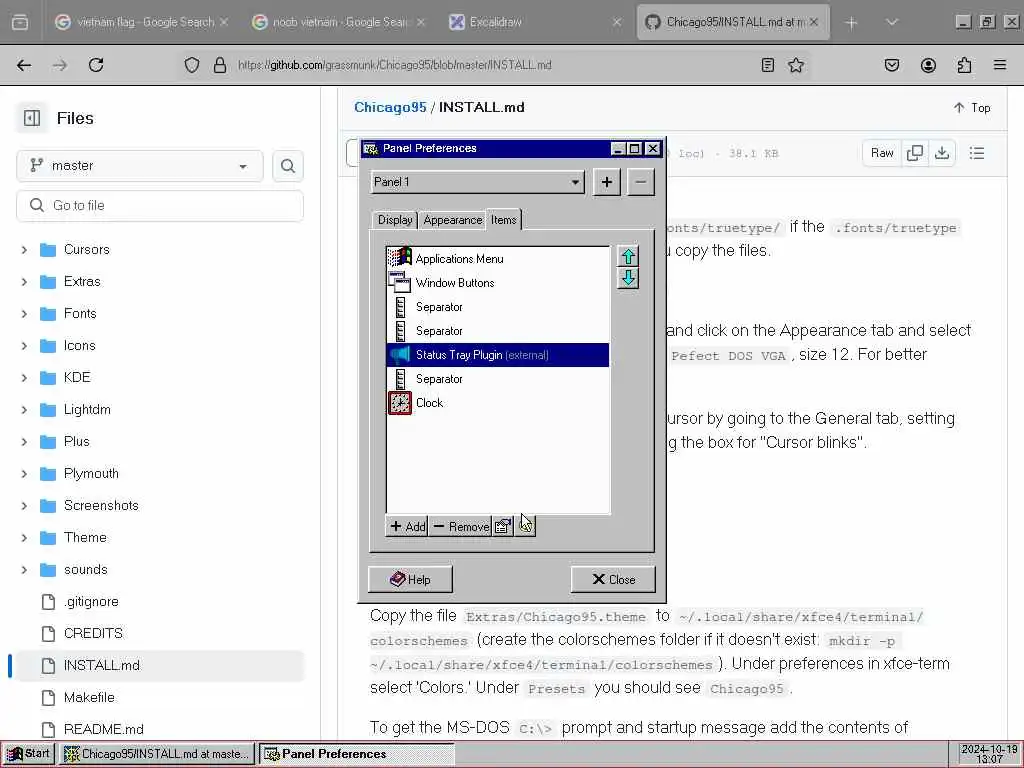Open the Firefox account icon
1024x768 pixels.
coord(928,65)
